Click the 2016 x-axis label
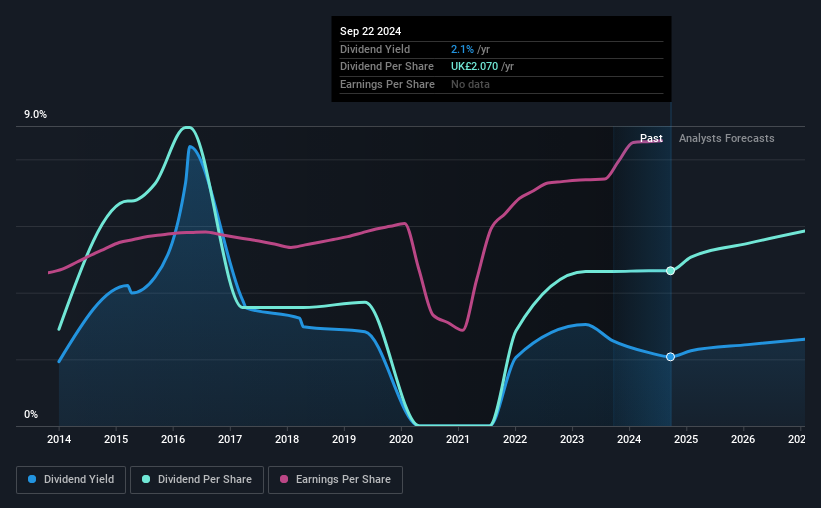 click(x=173, y=439)
